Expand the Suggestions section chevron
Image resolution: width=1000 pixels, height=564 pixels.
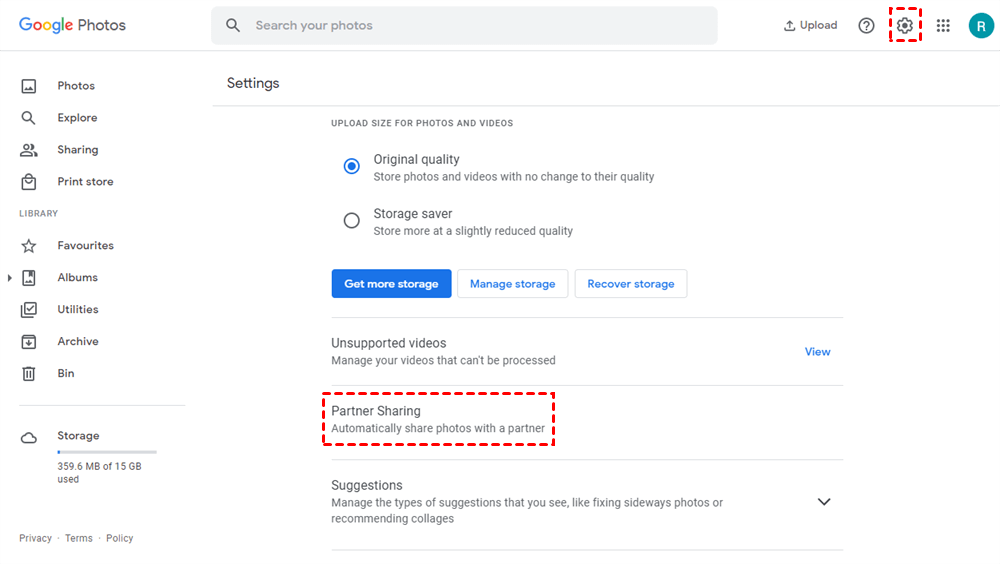point(824,502)
